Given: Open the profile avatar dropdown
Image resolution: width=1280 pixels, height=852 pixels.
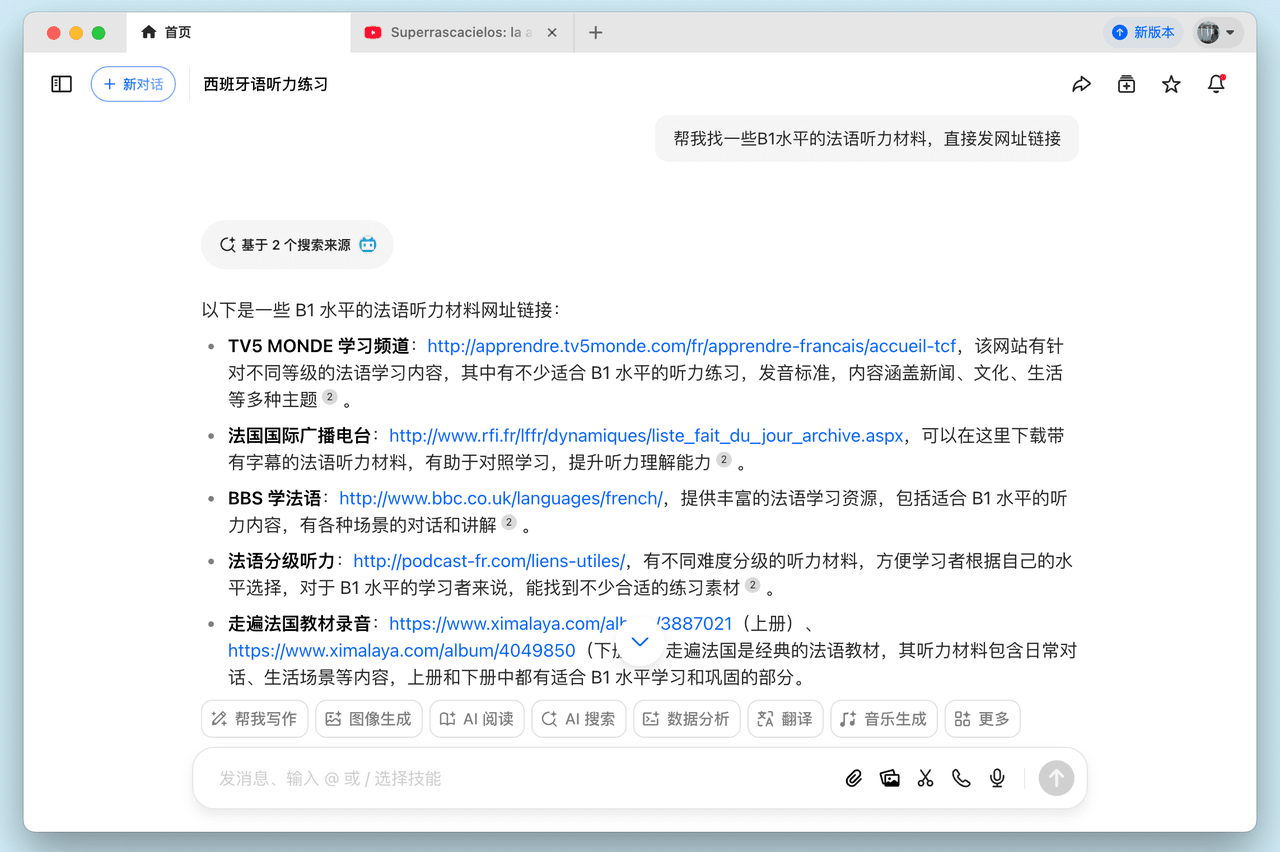Looking at the screenshot, I should point(1216,33).
